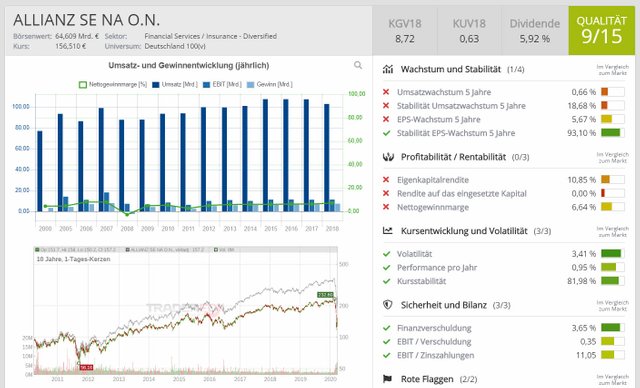Click the green high-price marker on the price chart
The image size is (640, 388).
pos(325,295)
